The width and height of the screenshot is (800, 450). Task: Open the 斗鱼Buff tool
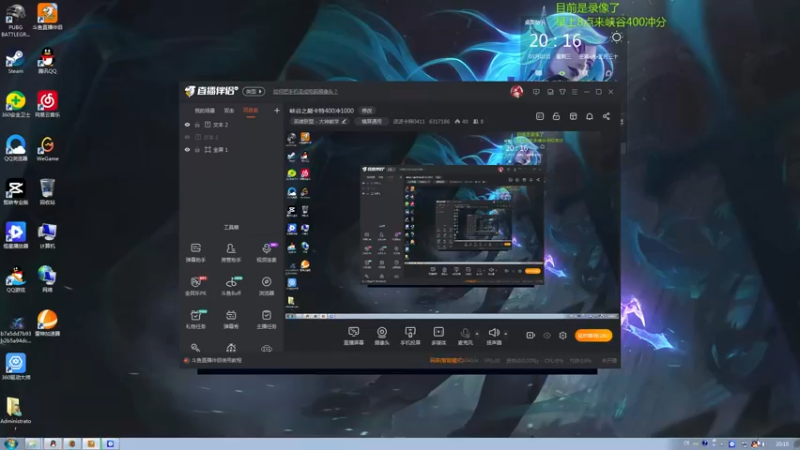click(x=231, y=286)
